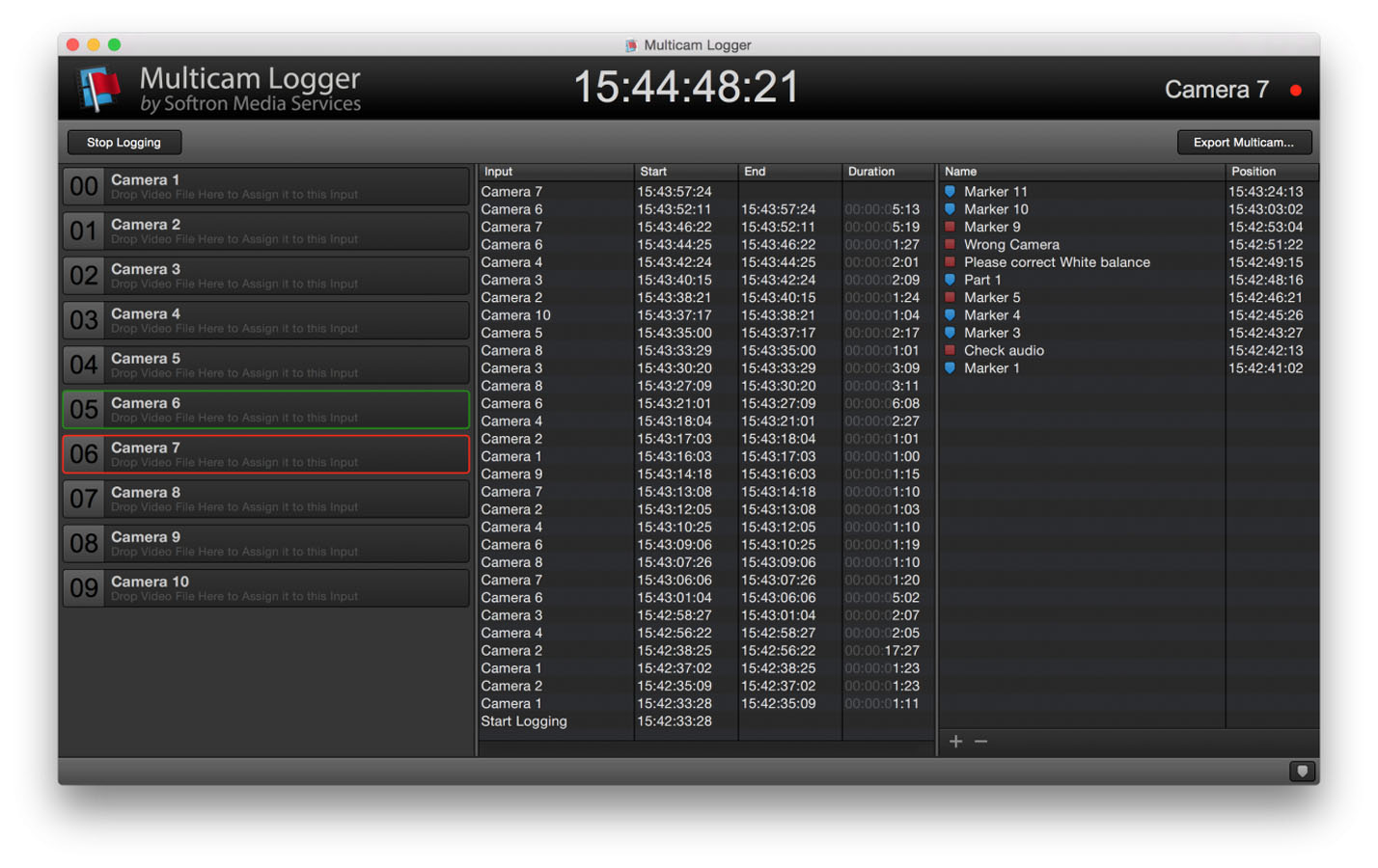The image size is (1378, 868).
Task: Select Please correct White balance marker
Action: click(1057, 262)
